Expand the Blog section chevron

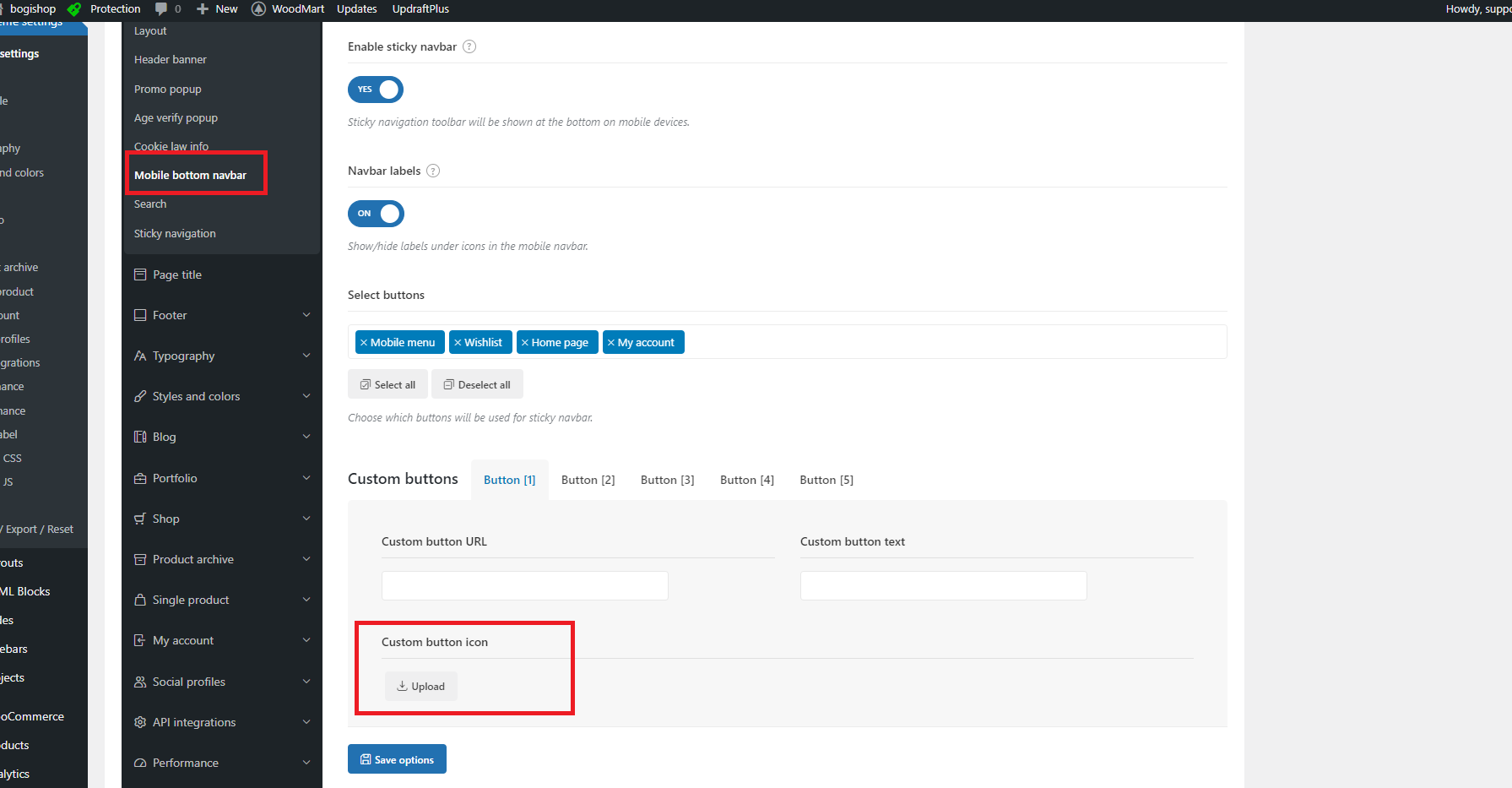306,437
